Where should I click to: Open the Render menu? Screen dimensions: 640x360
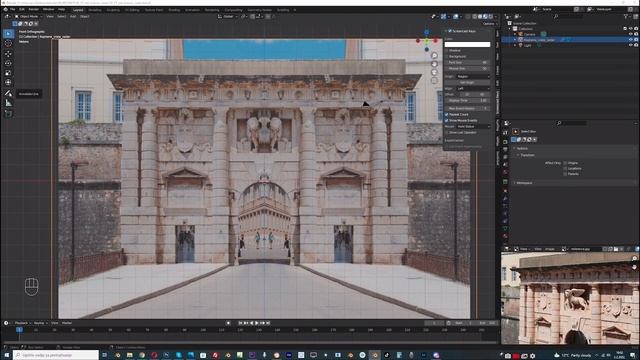[33, 9]
